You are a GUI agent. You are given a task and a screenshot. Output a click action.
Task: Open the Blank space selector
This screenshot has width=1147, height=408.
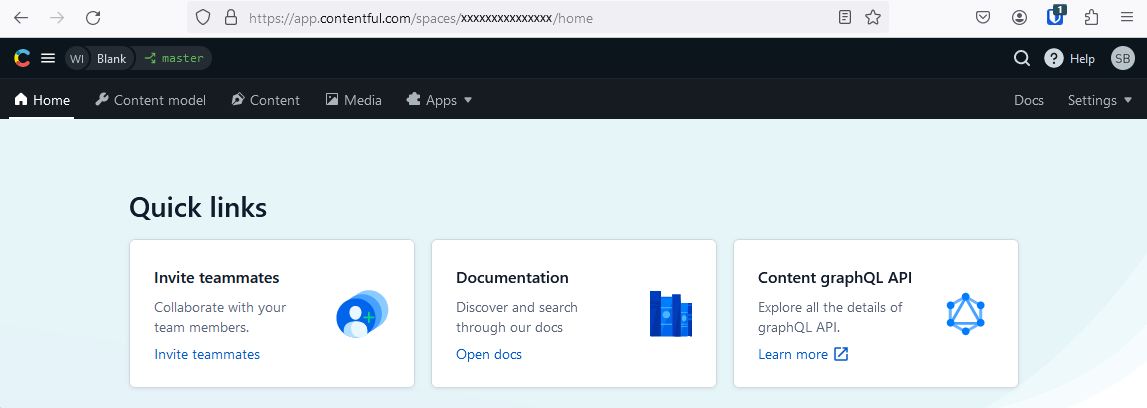pos(111,58)
